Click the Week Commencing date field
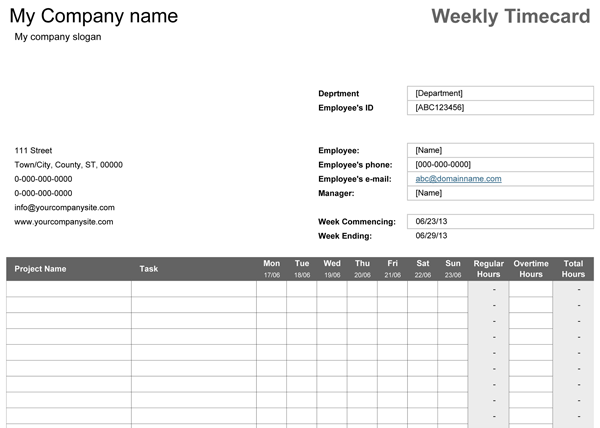 500,221
